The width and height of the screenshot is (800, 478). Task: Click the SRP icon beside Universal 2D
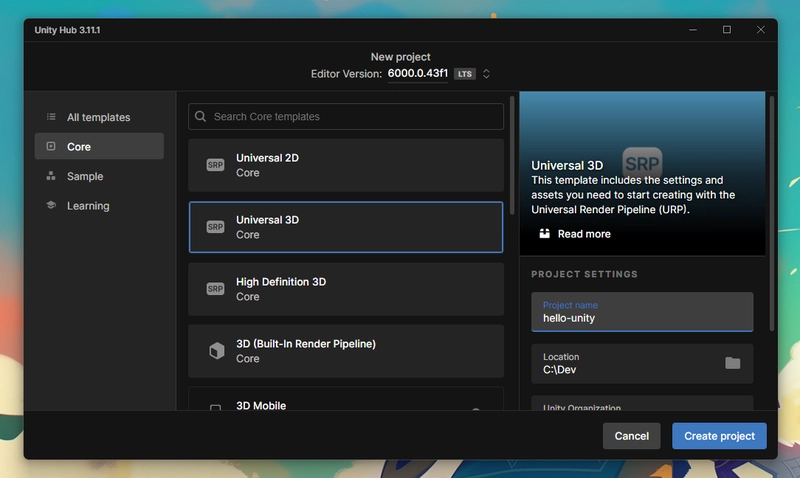[x=215, y=165]
